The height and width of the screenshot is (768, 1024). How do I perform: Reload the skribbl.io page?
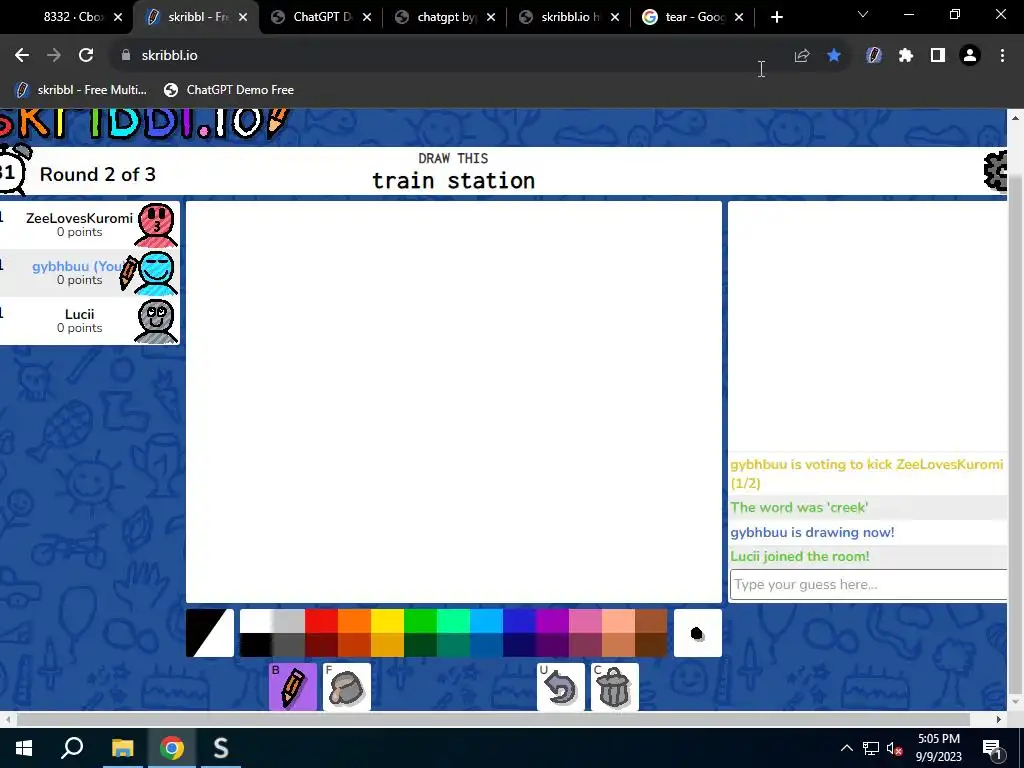86,56
